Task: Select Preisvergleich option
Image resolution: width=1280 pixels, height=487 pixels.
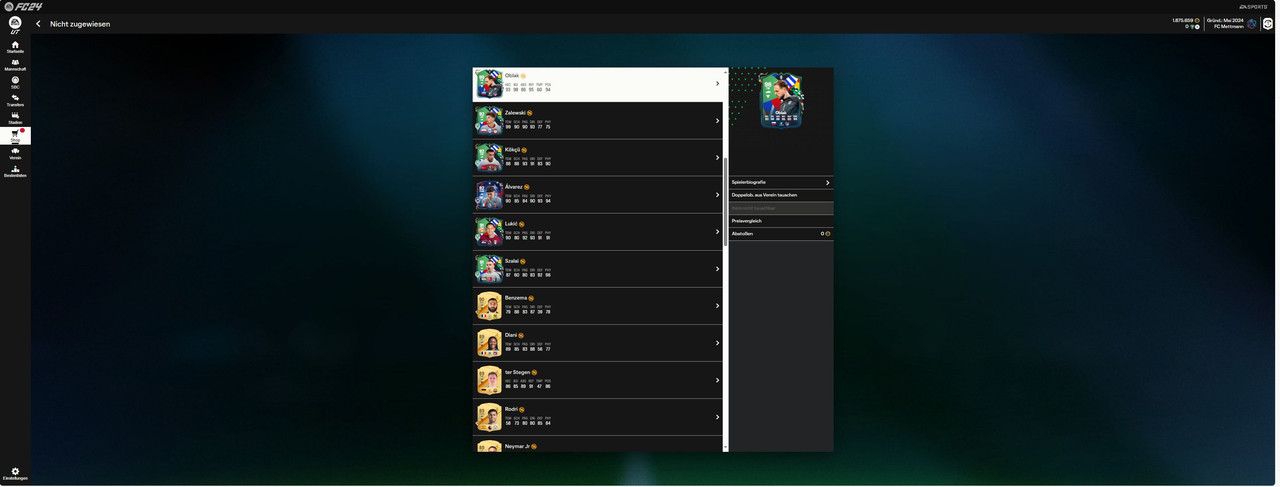Action: (x=781, y=221)
